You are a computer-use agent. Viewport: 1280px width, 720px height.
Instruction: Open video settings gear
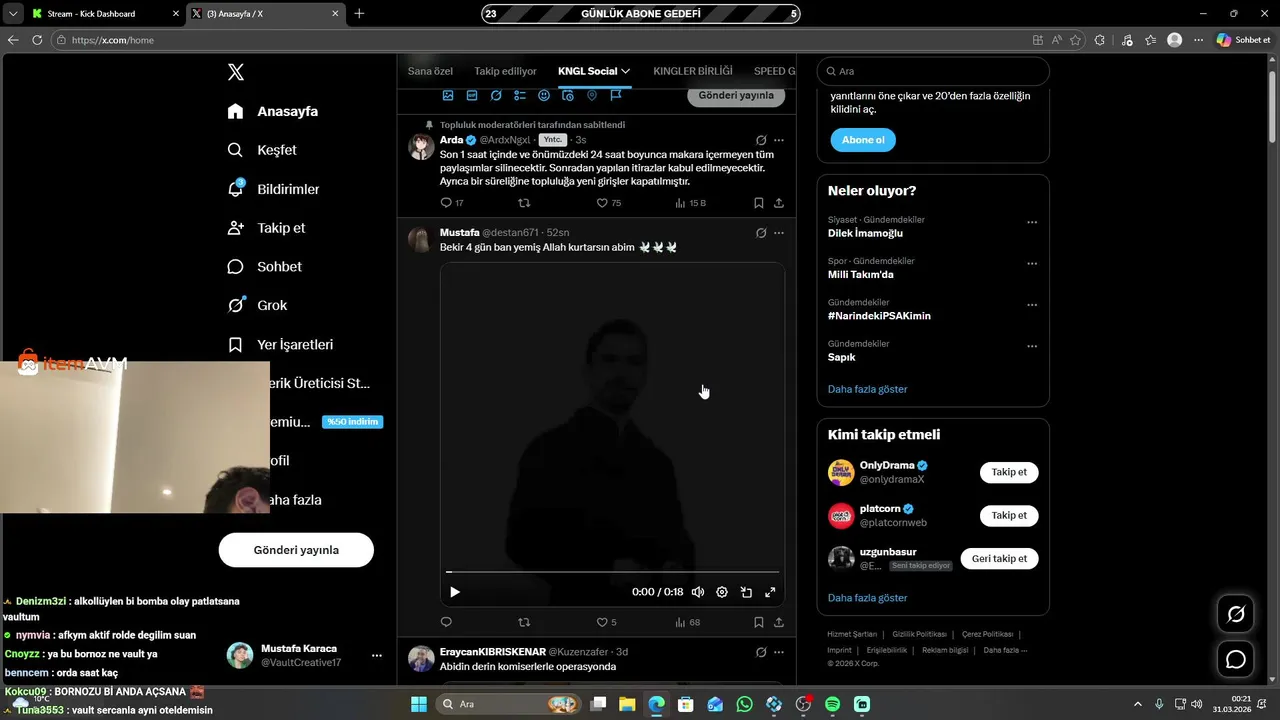722,592
